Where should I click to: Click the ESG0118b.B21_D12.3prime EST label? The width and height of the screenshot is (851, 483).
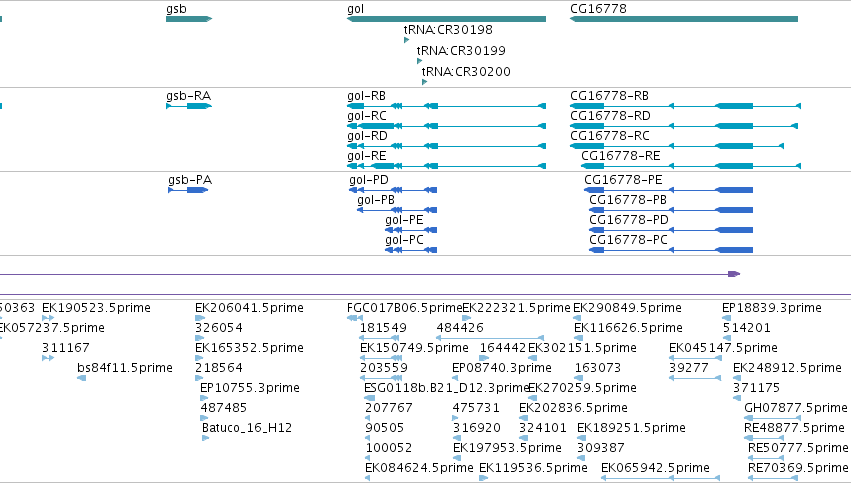pyautogui.click(x=446, y=389)
